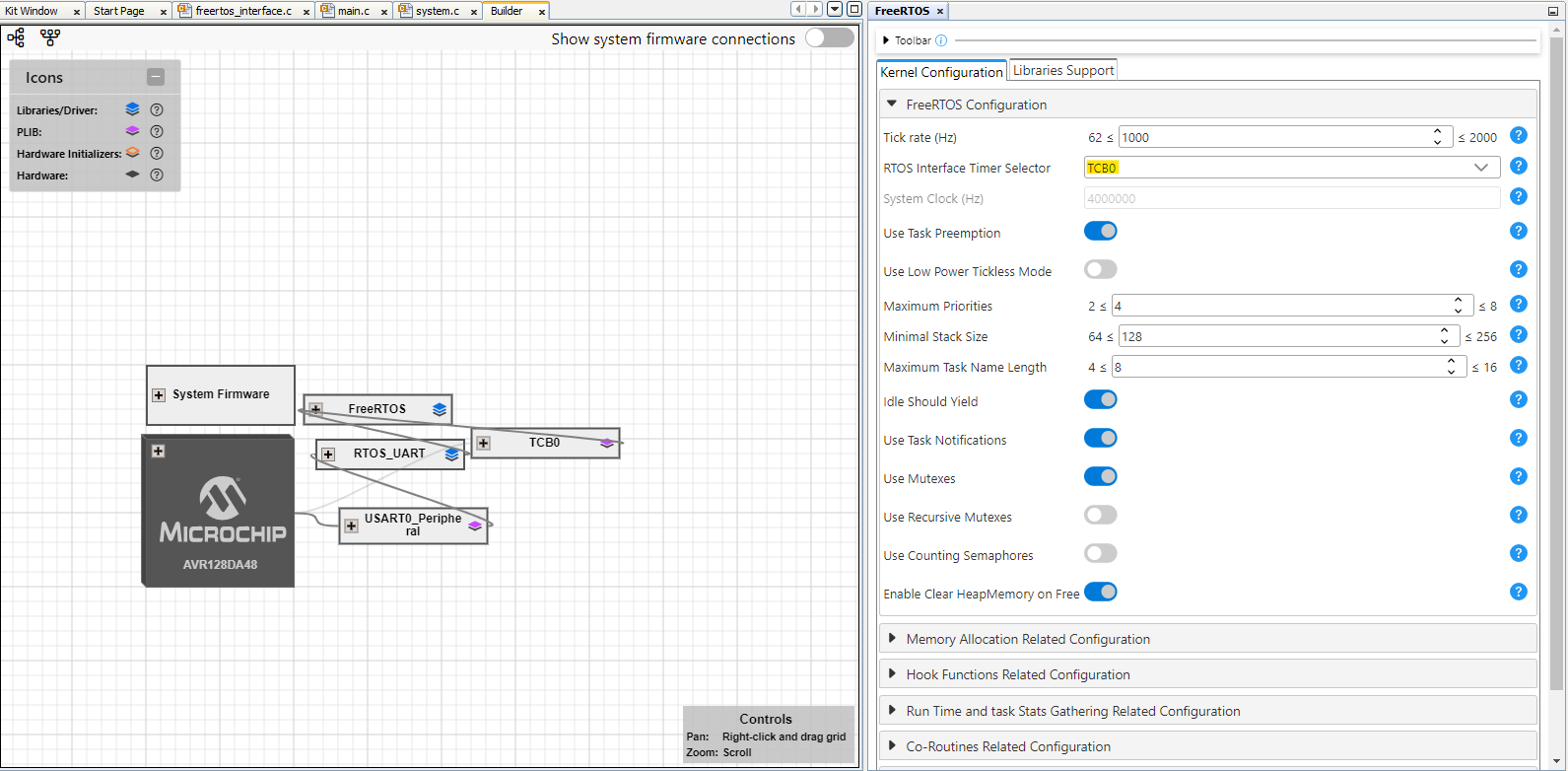Open help for PLIB legend entry
Screen dimensions: 1568x771
tap(156, 131)
